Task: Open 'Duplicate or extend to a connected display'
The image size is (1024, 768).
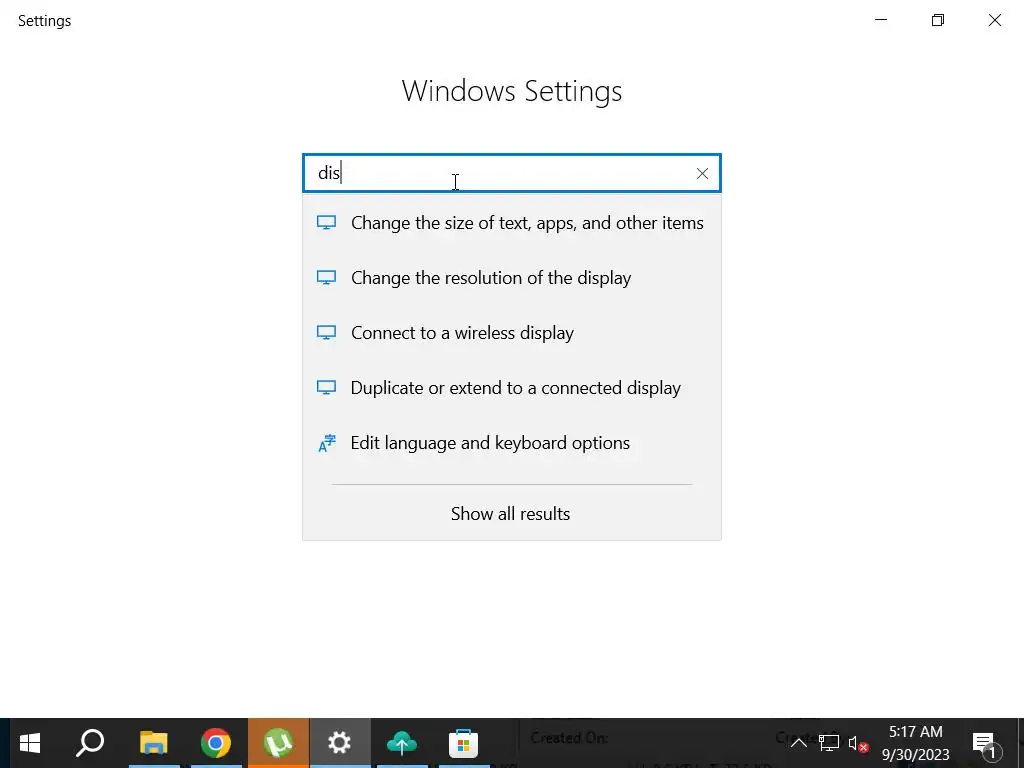Action: (512, 387)
